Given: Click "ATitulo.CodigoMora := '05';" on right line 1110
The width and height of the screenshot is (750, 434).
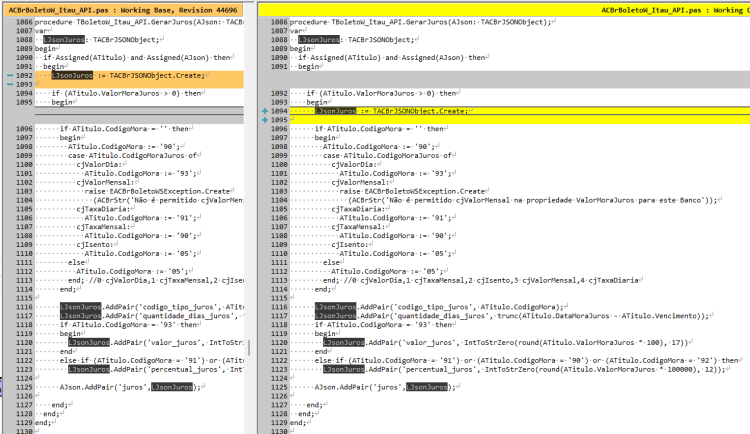Looking at the screenshot, I should coord(396,254).
